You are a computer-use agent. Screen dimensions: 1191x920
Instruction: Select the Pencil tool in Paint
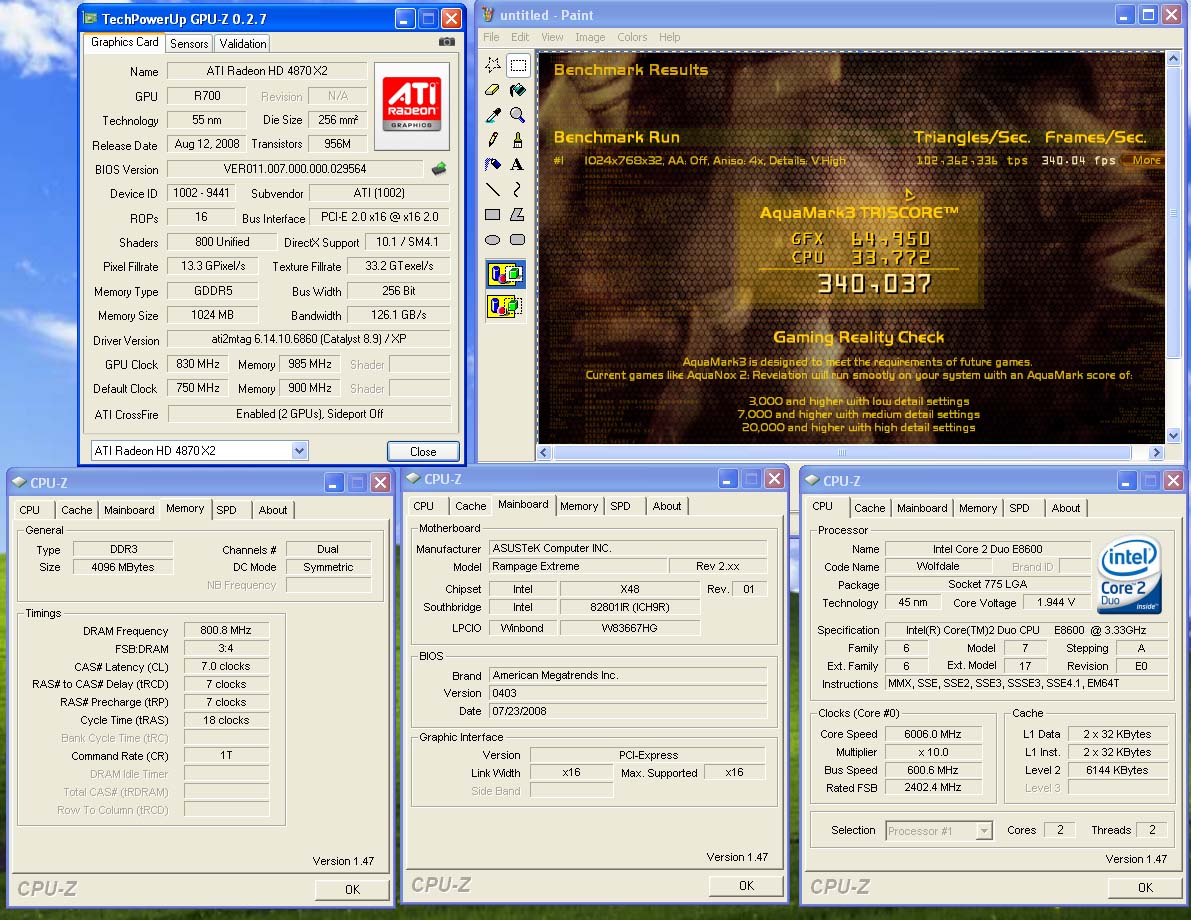pyautogui.click(x=492, y=140)
